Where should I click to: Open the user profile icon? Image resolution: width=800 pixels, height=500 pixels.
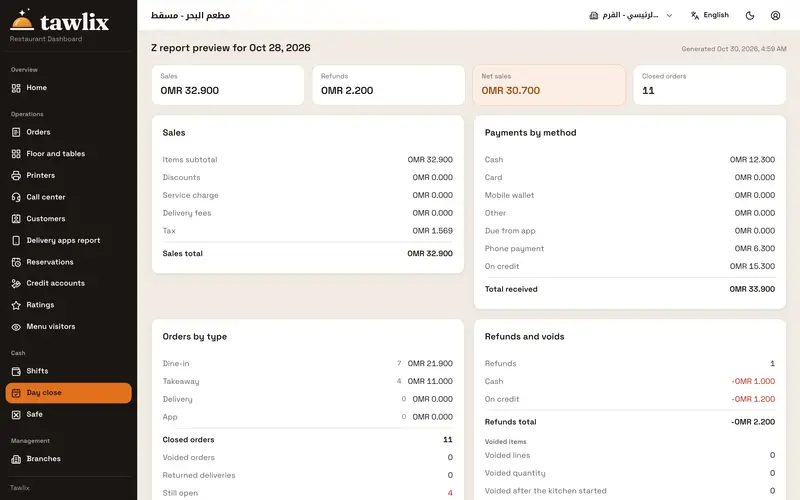[775, 15]
